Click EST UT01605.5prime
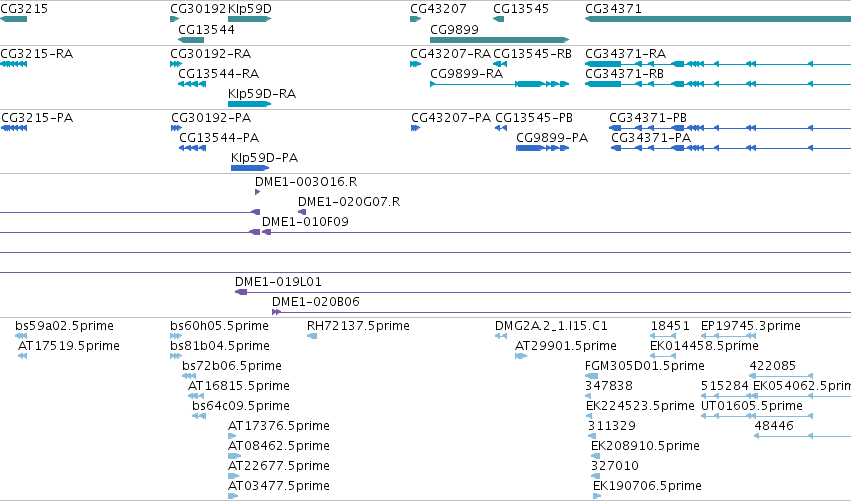Viewport: 851px width, 501px height. point(752,407)
